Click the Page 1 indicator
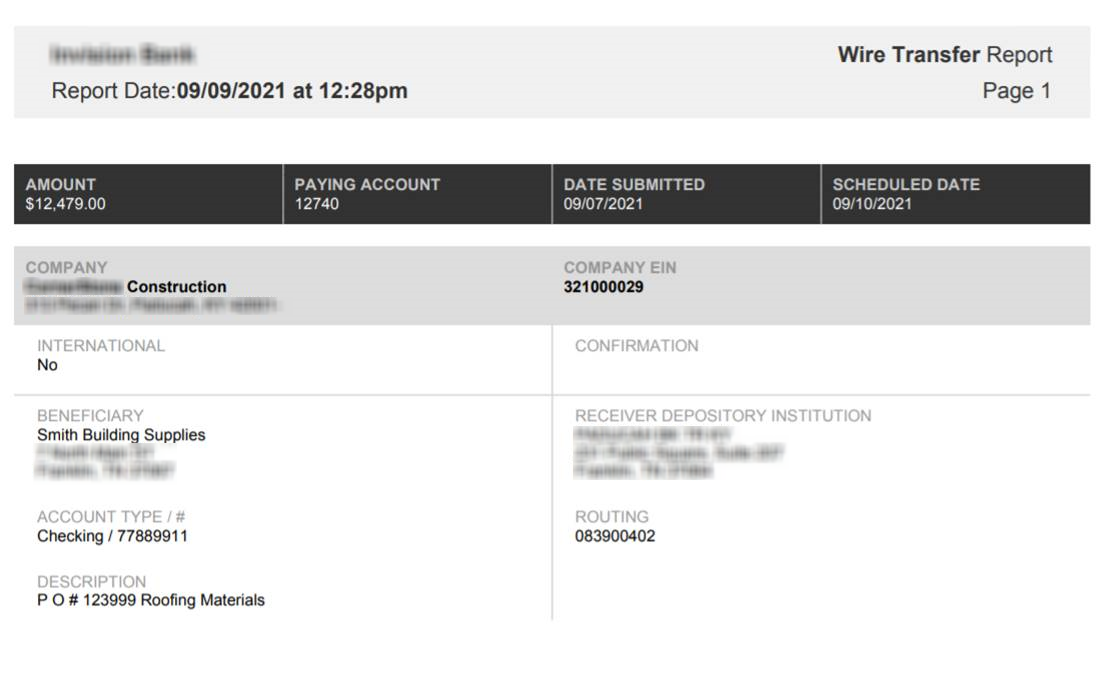The height and width of the screenshot is (674, 1115). click(x=1016, y=91)
